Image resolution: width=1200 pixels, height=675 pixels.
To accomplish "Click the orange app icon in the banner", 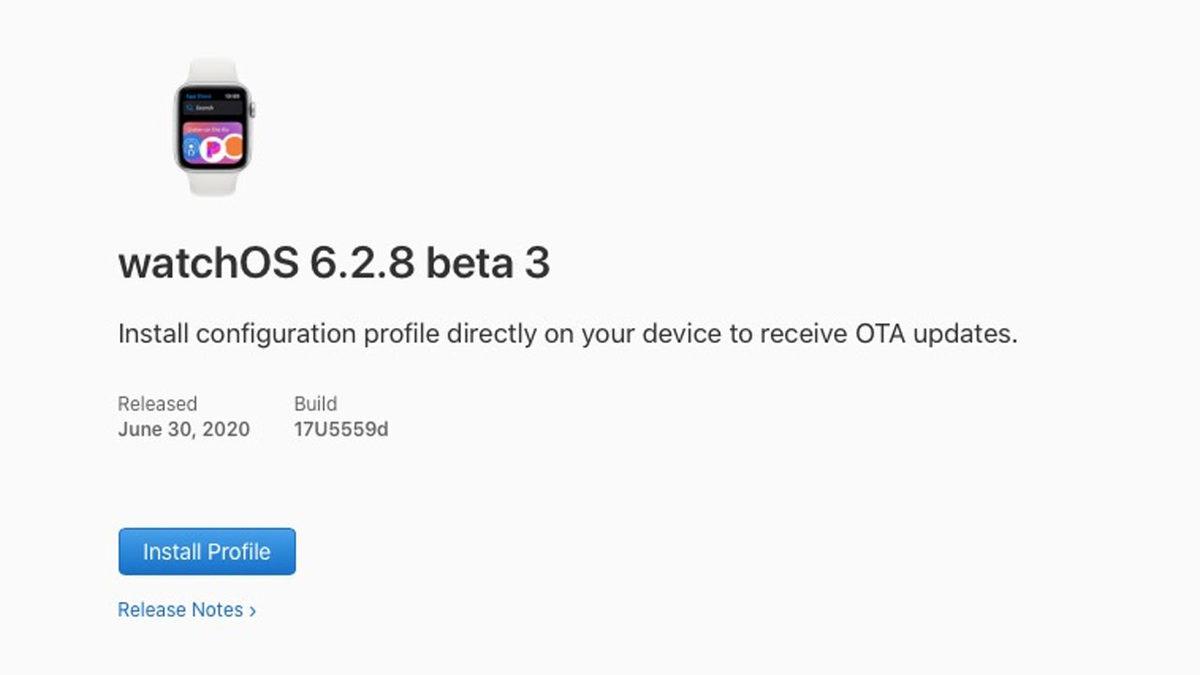I will pos(234,147).
